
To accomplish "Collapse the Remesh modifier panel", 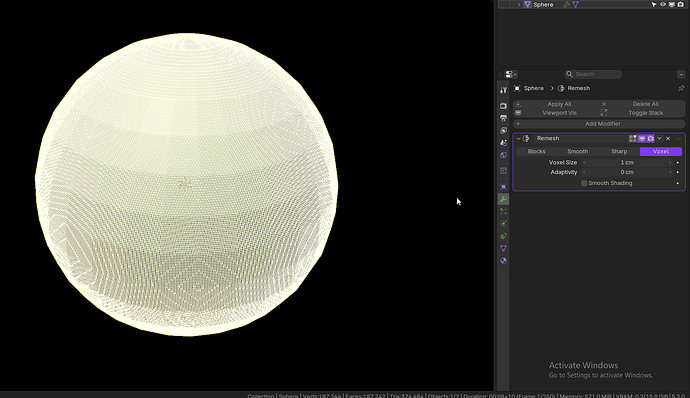I will pos(518,138).
